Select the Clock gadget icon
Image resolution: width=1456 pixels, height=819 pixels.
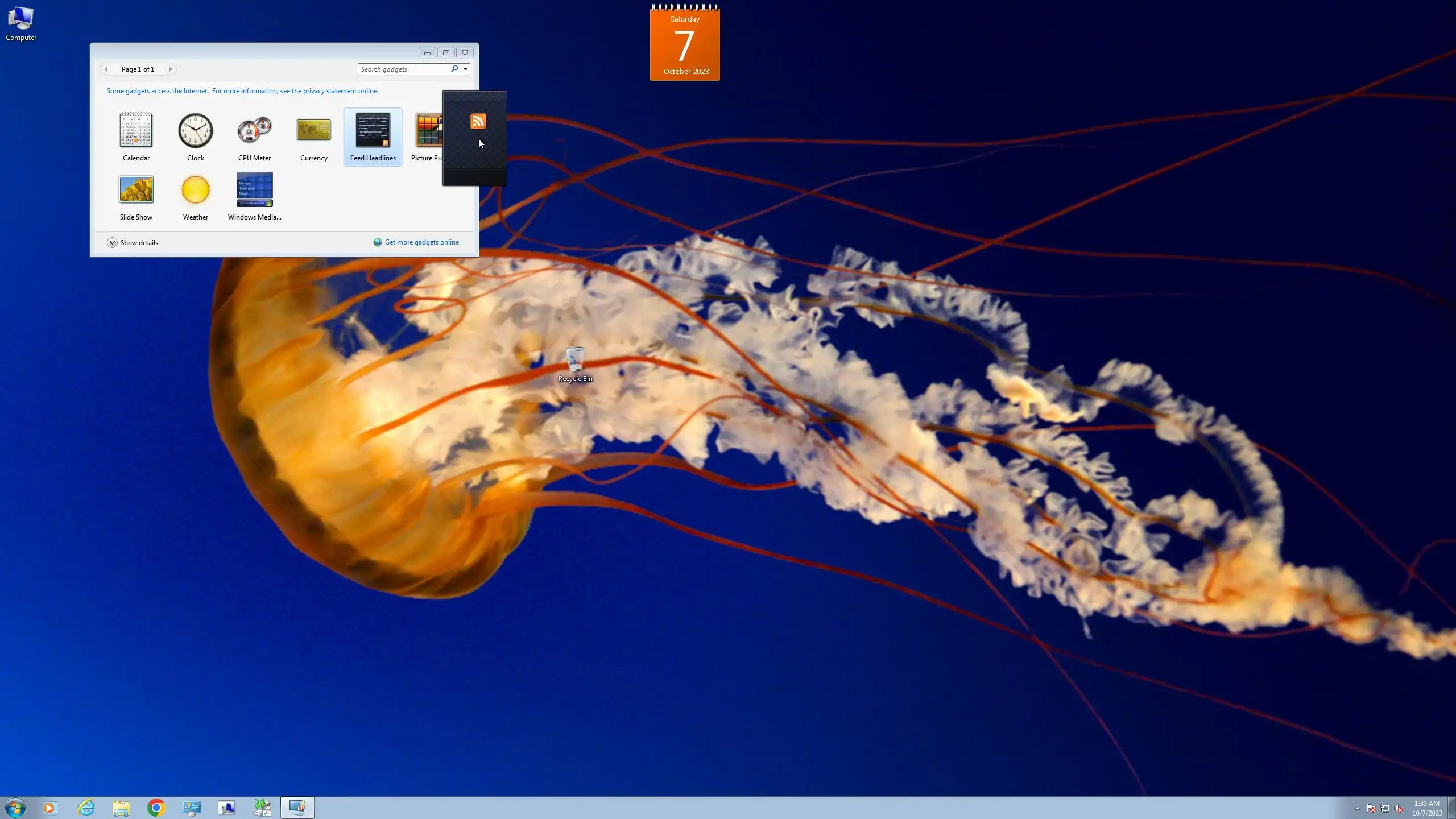[x=195, y=130]
